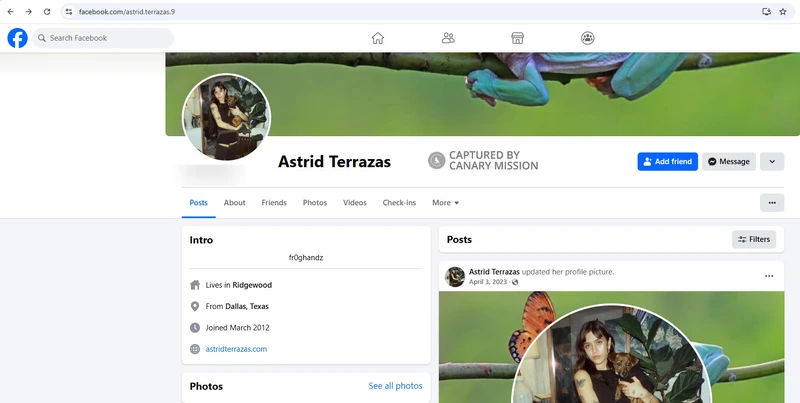Expand the chevron beside Message button

tap(772, 161)
